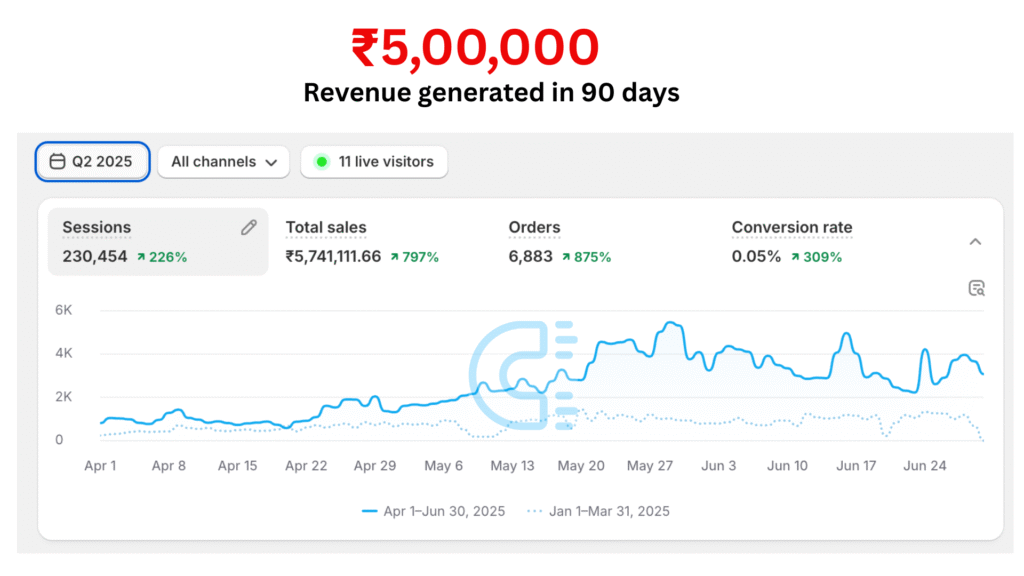Image resolution: width=1024 pixels, height=576 pixels.
Task: Toggle the Jan 1–Mar 31, 2025 legend series
Action: [597, 511]
